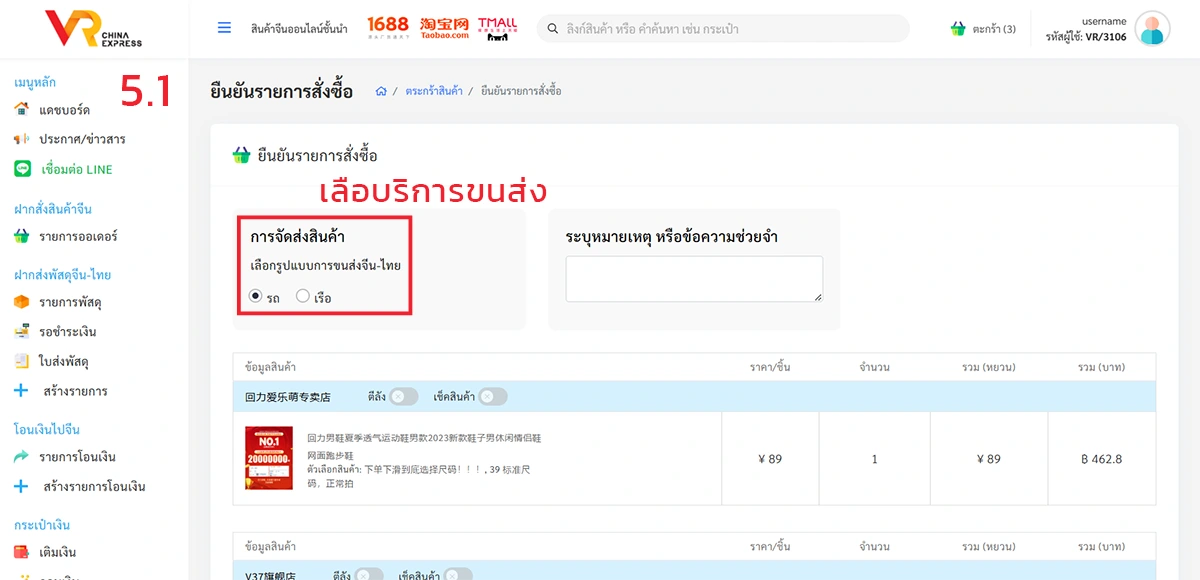The height and width of the screenshot is (580, 1200).
Task: Open ประกาศ/ข่าวสาร in the sidebar
Action: coord(82,139)
